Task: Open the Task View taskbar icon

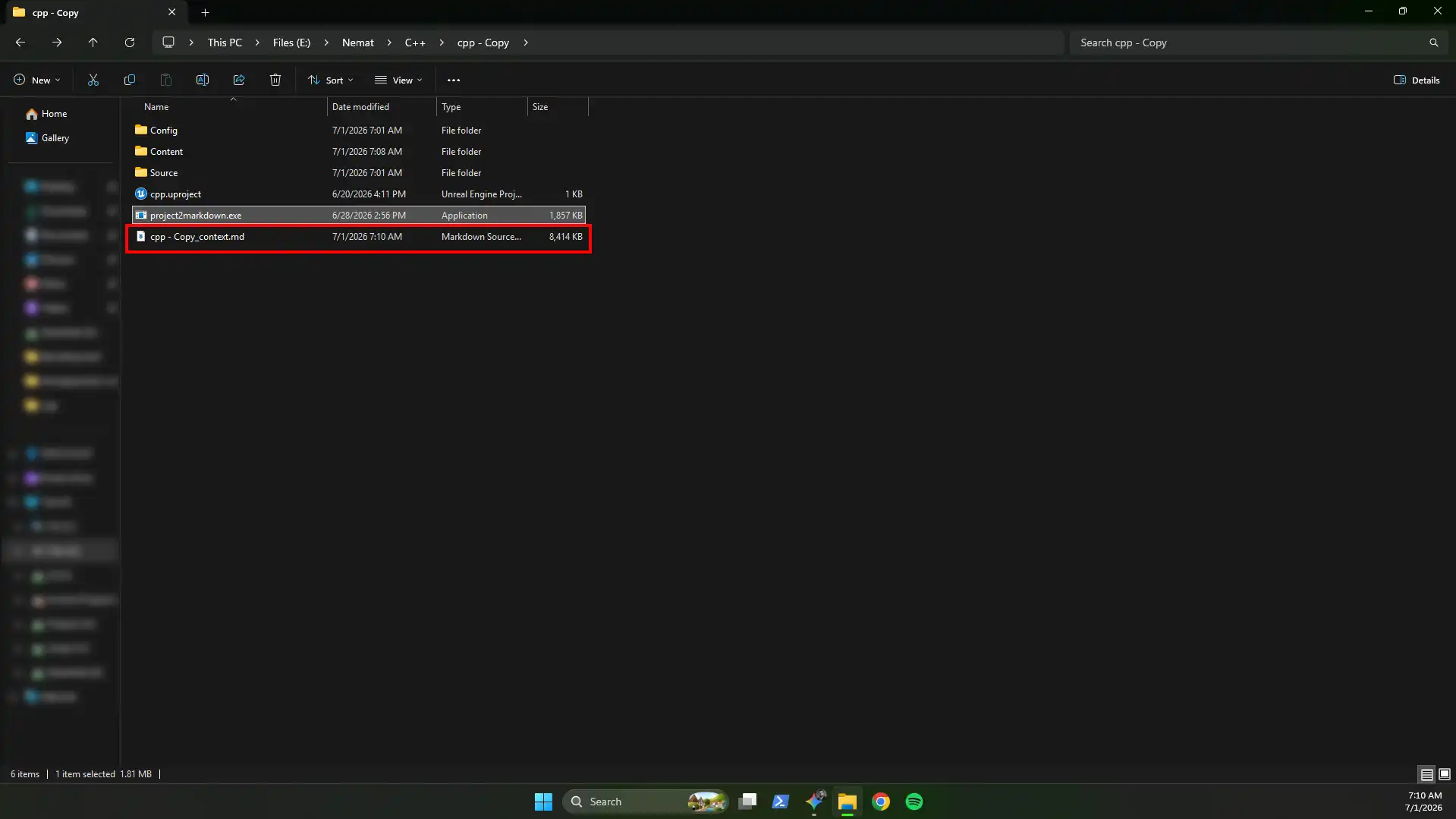Action: [747, 802]
